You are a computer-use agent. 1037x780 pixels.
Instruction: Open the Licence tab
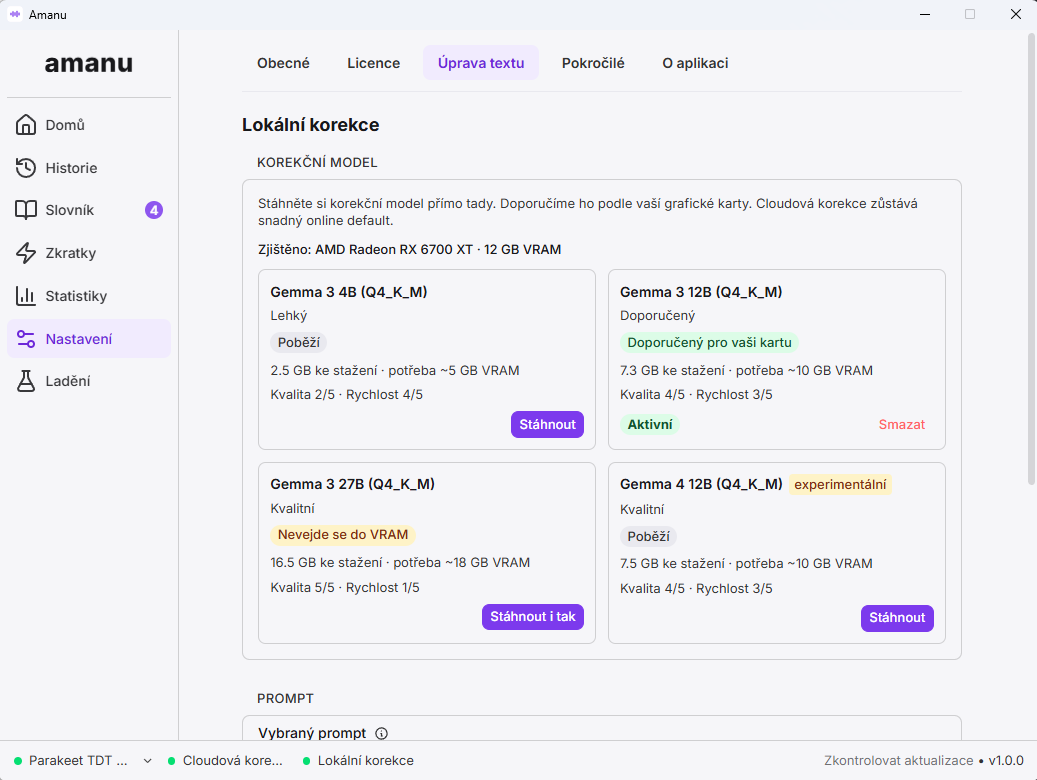(x=374, y=63)
